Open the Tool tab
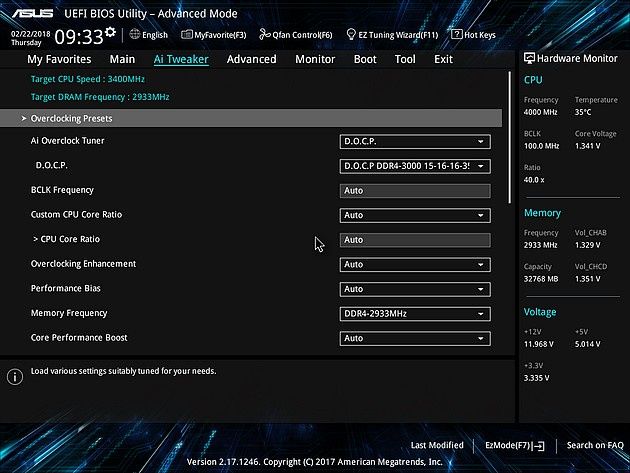This screenshot has width=630, height=473. pos(405,59)
